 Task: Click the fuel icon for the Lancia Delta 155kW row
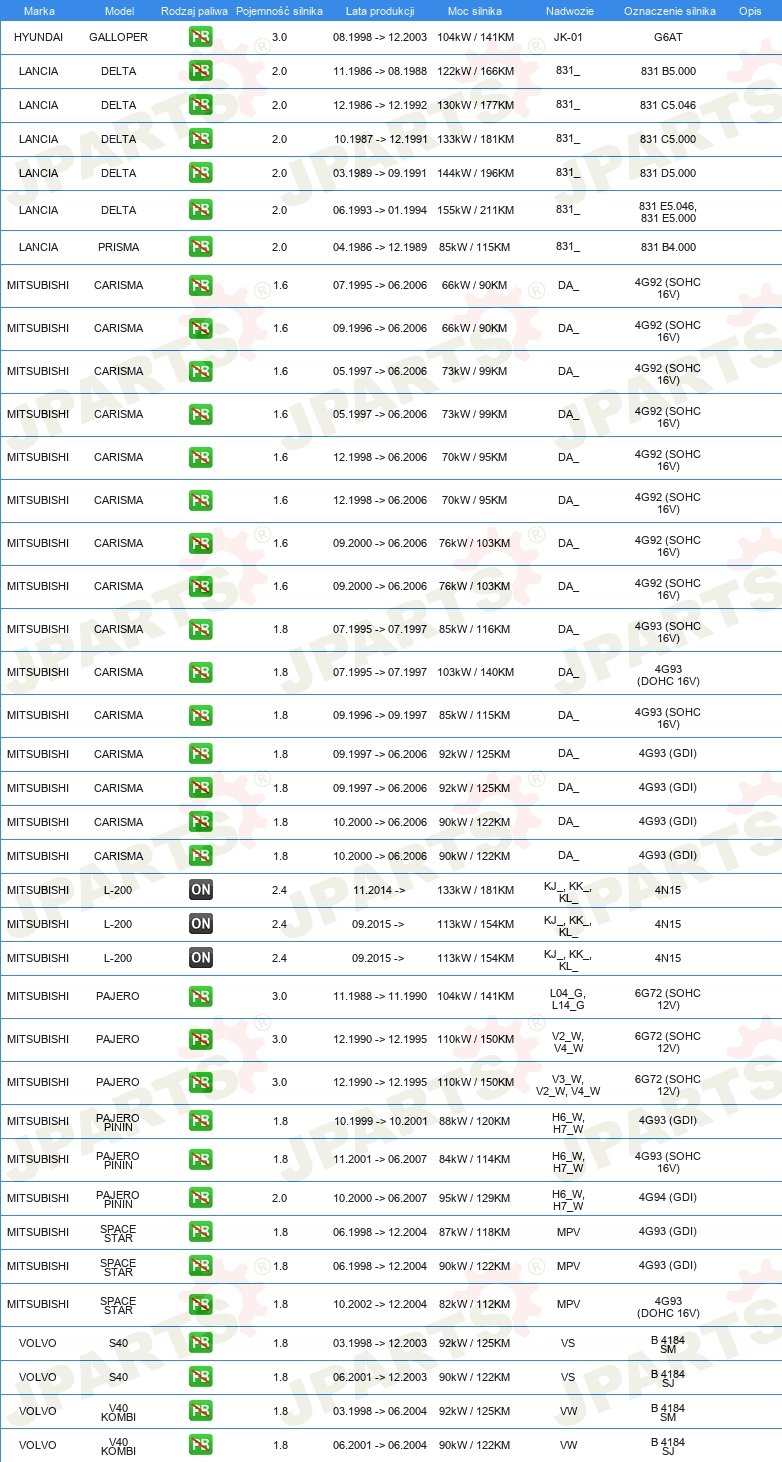(201, 210)
